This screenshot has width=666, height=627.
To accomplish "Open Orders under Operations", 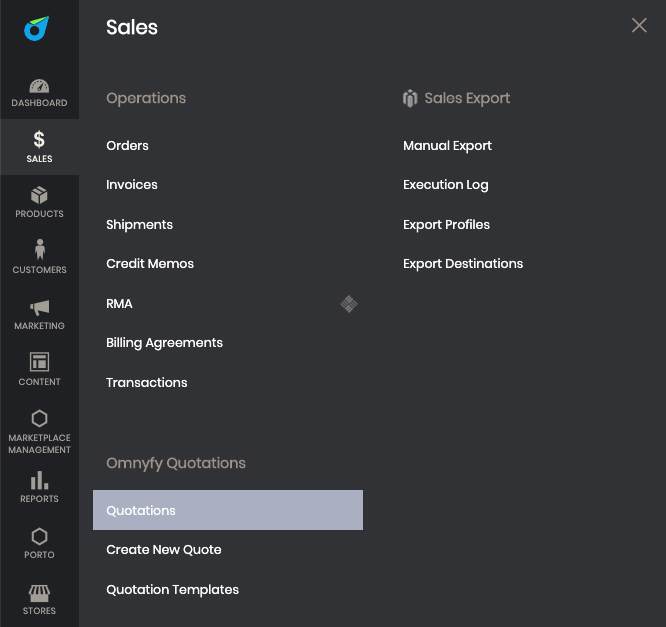I will pos(127,146).
